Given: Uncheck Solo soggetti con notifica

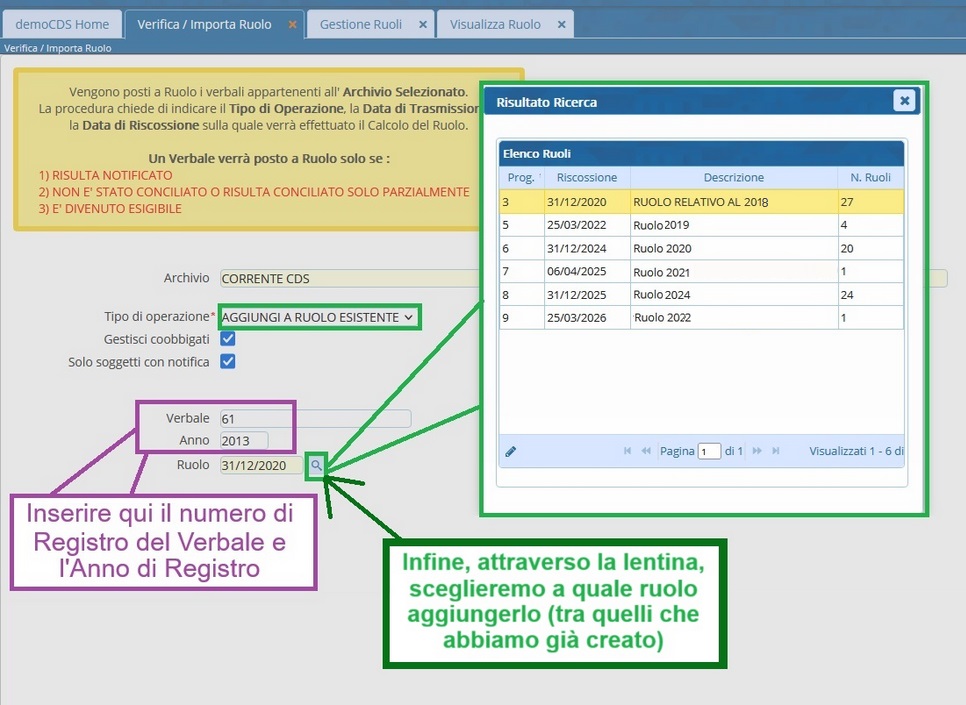Looking at the screenshot, I should pyautogui.click(x=228, y=361).
